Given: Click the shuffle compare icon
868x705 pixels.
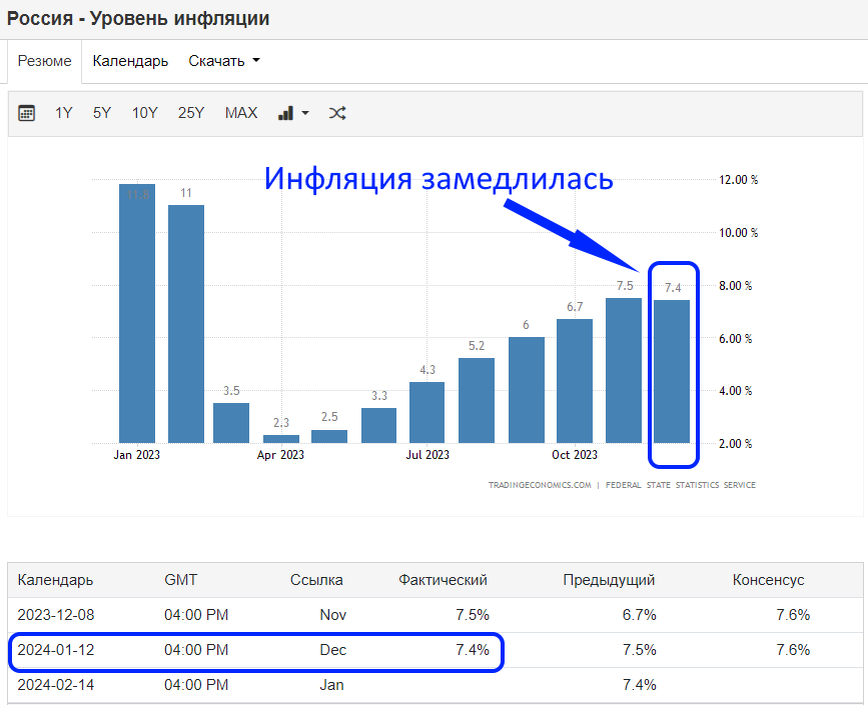Looking at the screenshot, I should tap(337, 113).
